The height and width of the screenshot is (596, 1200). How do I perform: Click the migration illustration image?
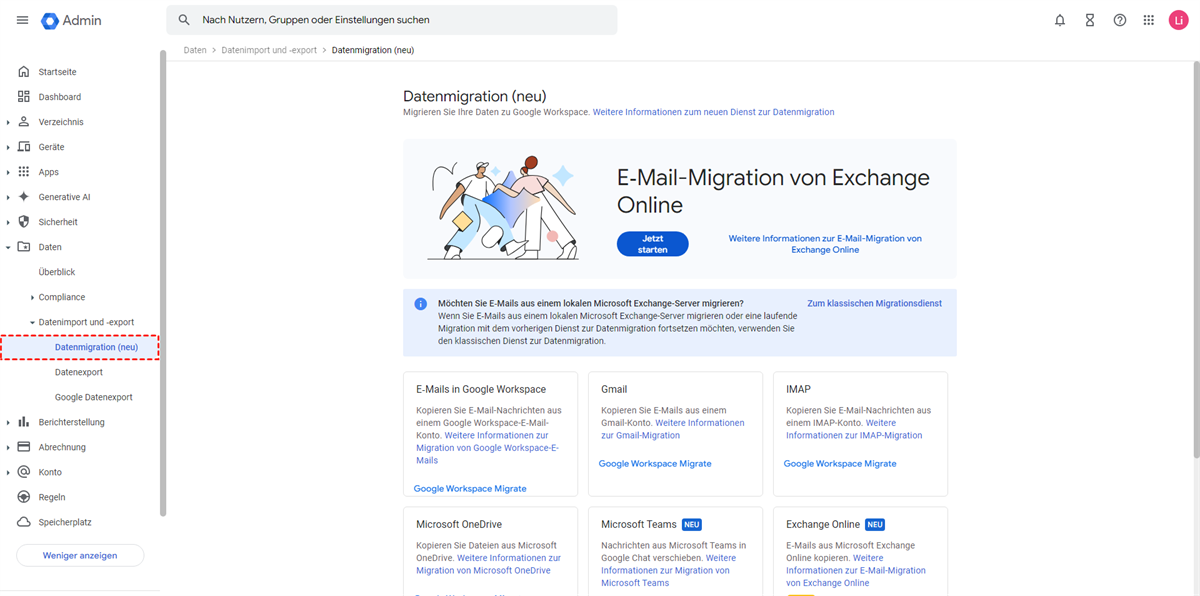tap(503, 208)
